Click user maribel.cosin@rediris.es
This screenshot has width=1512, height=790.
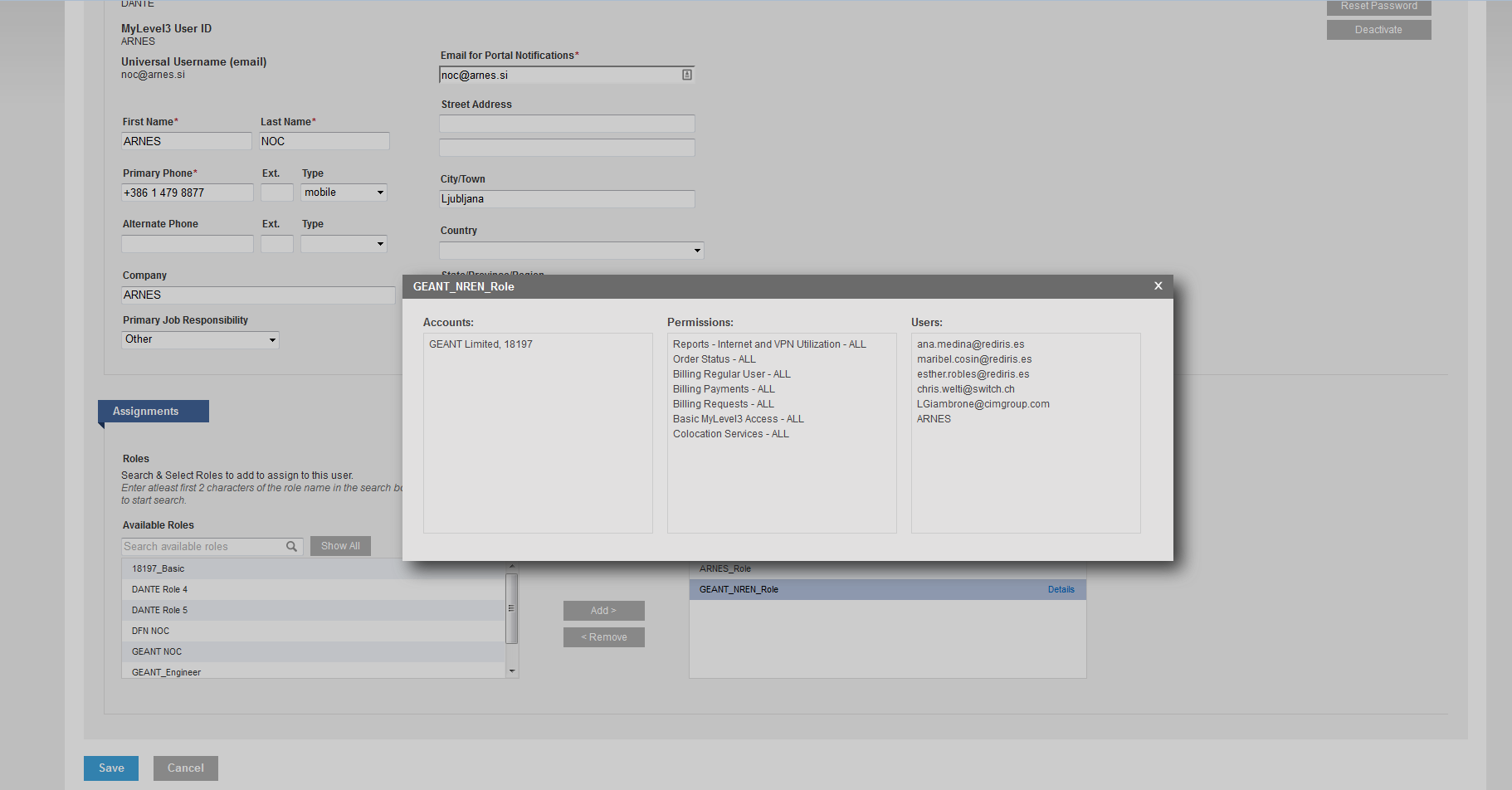(x=974, y=359)
